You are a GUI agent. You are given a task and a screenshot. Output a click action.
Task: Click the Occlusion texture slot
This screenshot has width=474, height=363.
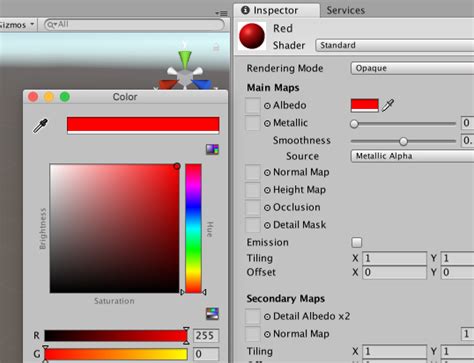(252, 207)
